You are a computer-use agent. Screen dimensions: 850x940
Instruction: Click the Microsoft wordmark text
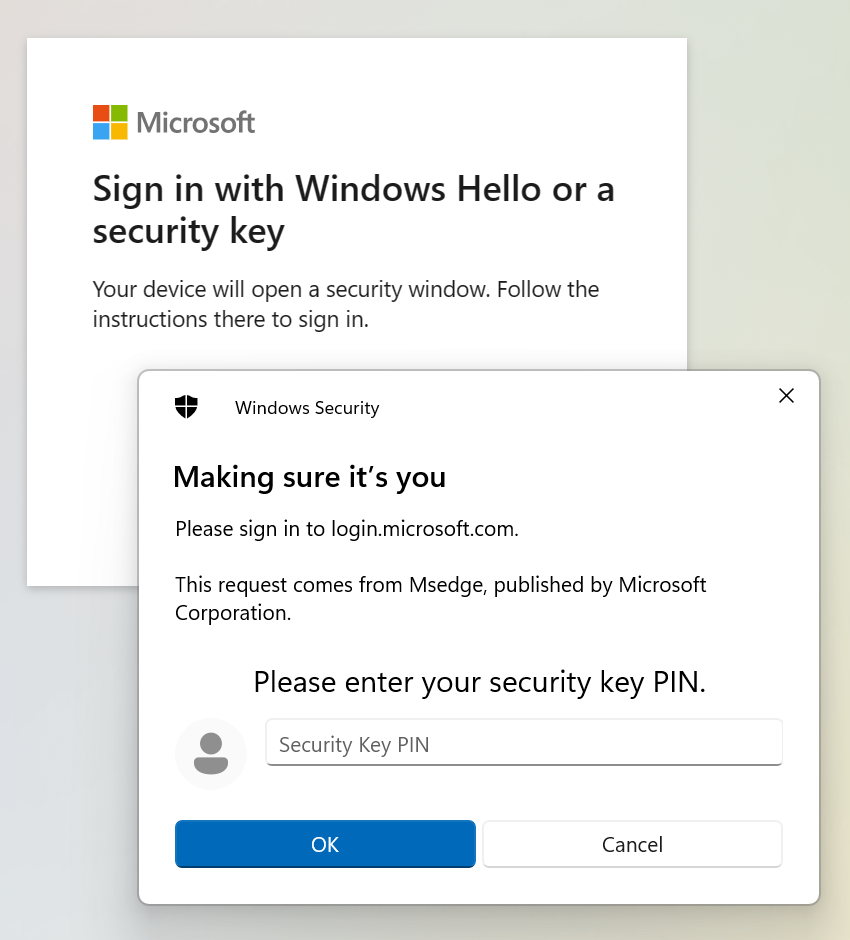pos(196,123)
